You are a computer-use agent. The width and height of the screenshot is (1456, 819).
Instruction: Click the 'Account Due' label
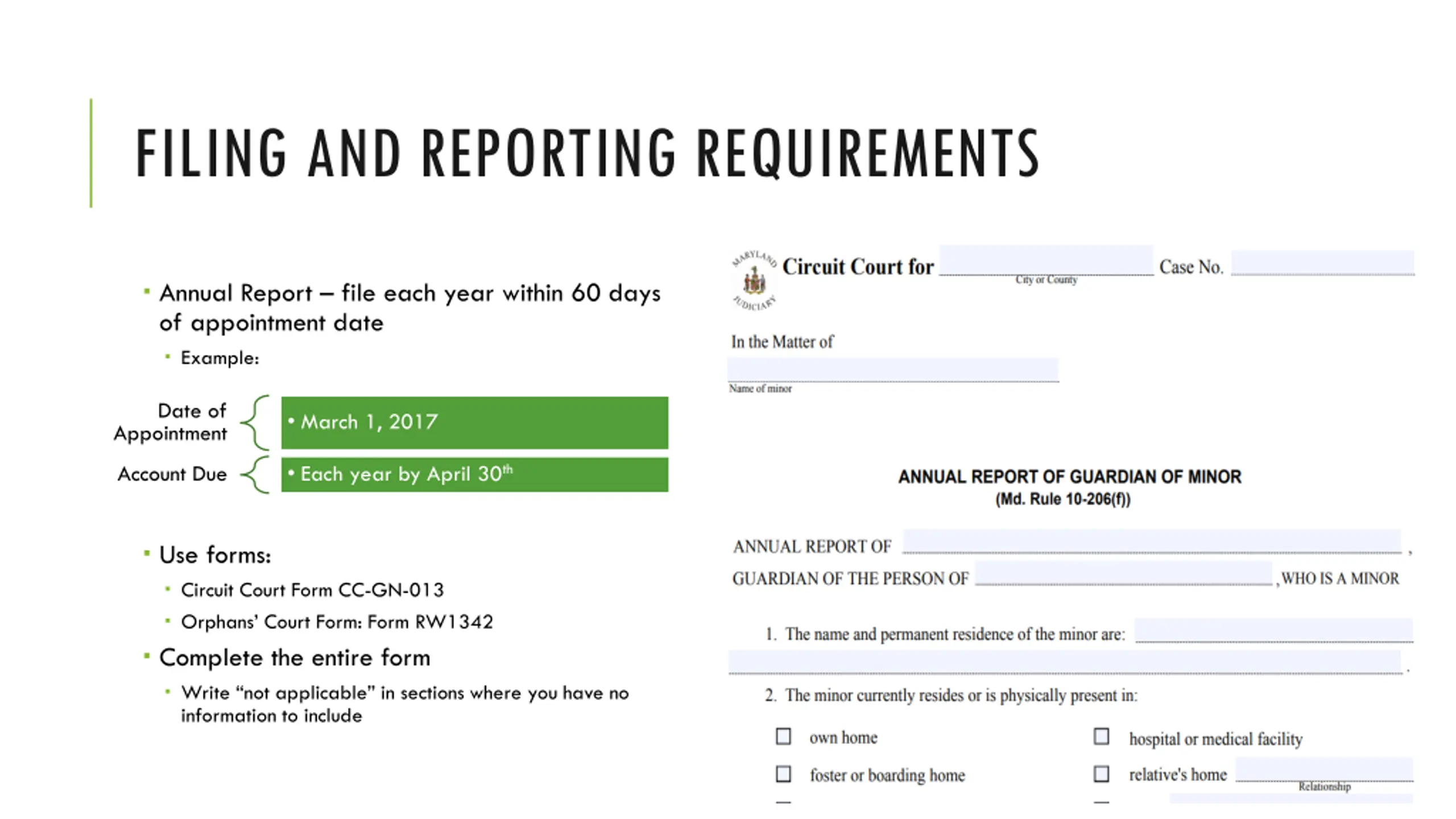172,474
